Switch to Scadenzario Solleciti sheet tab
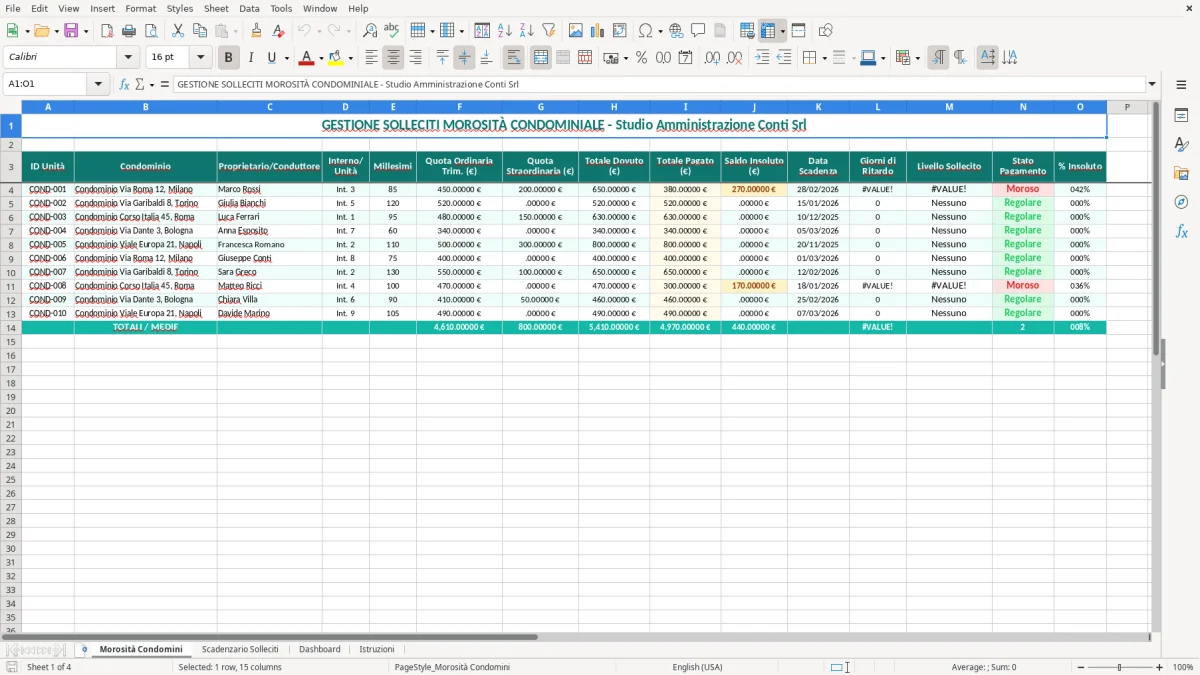Image resolution: width=1200 pixels, height=675 pixels. [x=240, y=649]
